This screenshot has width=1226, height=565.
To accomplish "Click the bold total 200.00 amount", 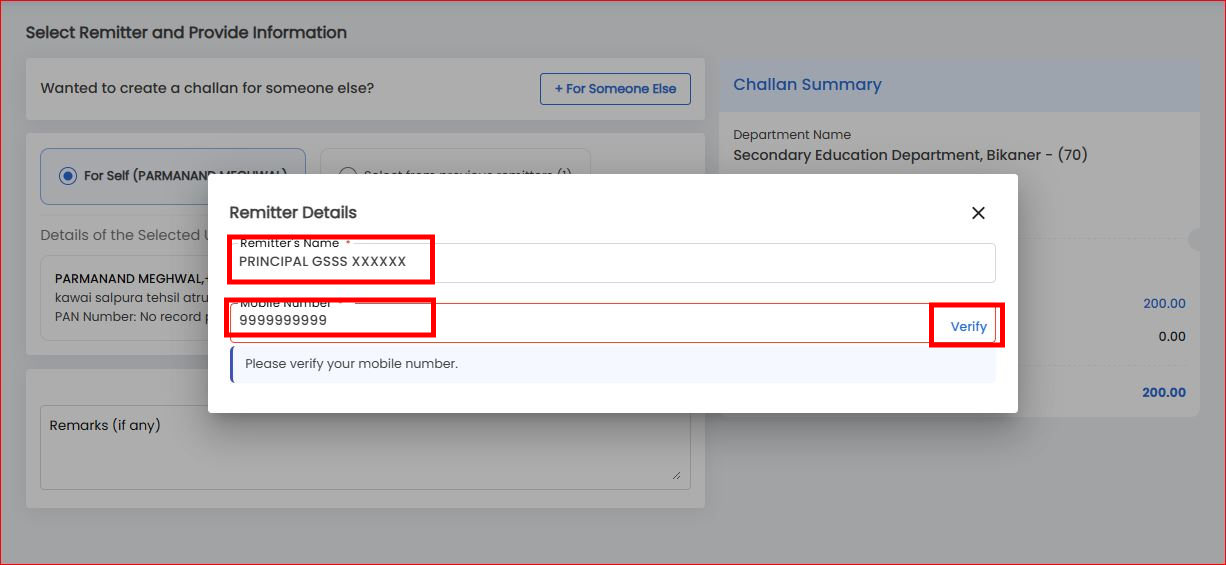I will 1164,393.
